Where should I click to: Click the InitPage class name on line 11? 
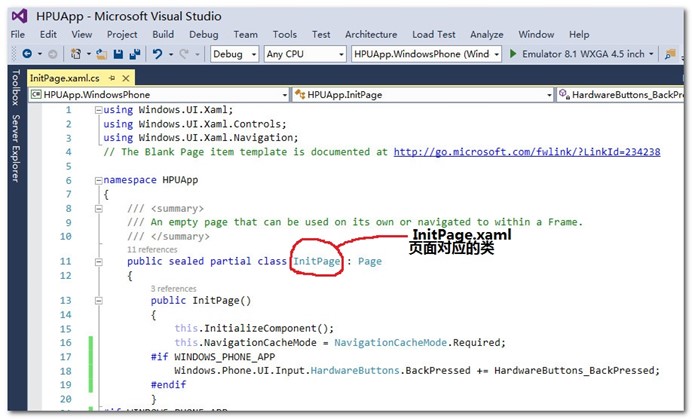tap(317, 261)
